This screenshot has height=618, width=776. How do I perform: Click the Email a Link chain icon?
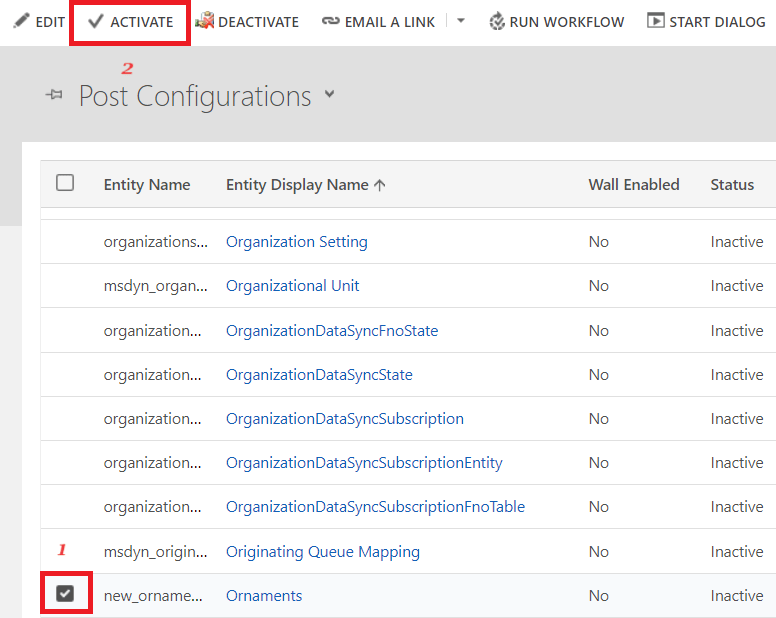[330, 22]
